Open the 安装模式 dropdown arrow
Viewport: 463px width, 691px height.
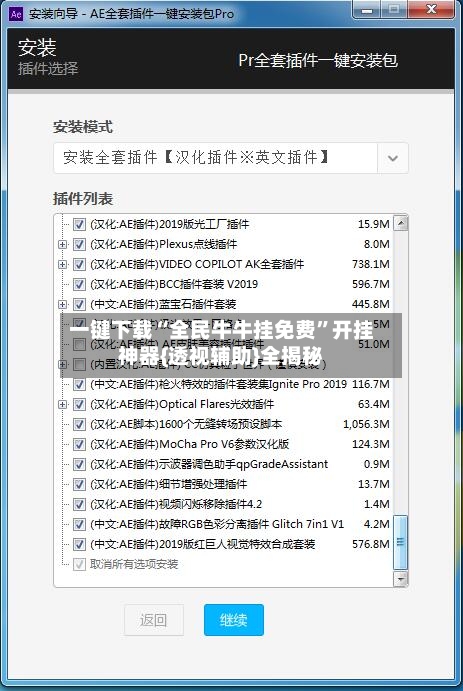[393, 158]
